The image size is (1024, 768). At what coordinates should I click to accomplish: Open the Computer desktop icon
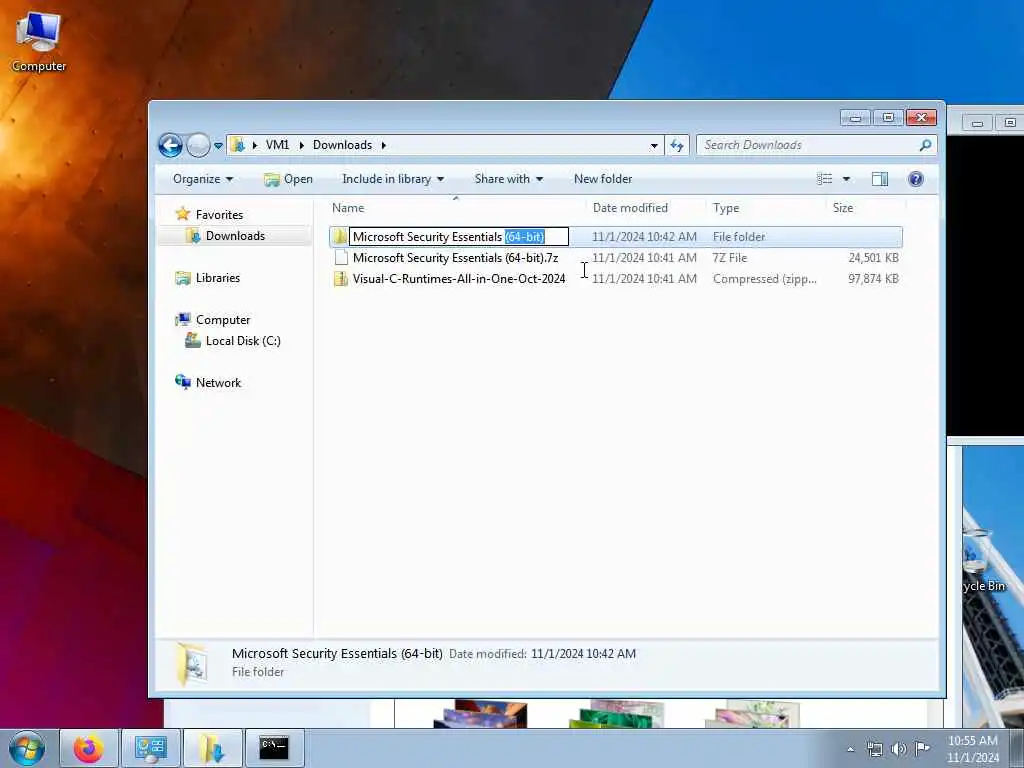(39, 42)
